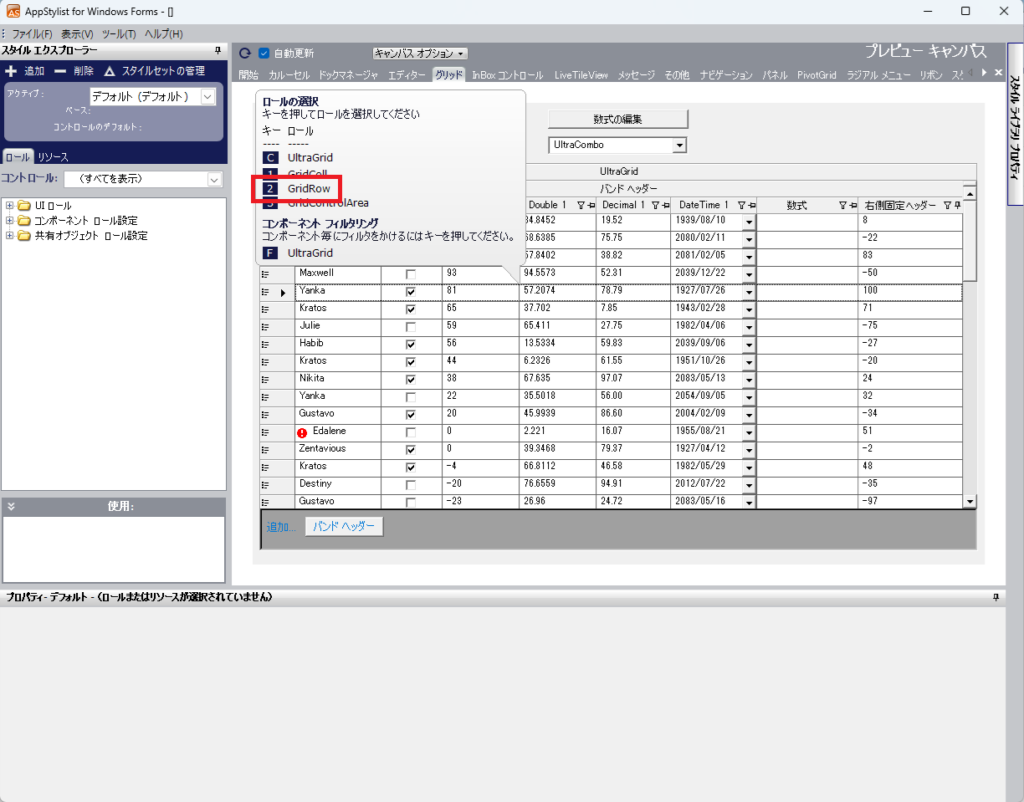Pin the DateTime 1 column
This screenshot has height=802, width=1024.
[x=752, y=205]
